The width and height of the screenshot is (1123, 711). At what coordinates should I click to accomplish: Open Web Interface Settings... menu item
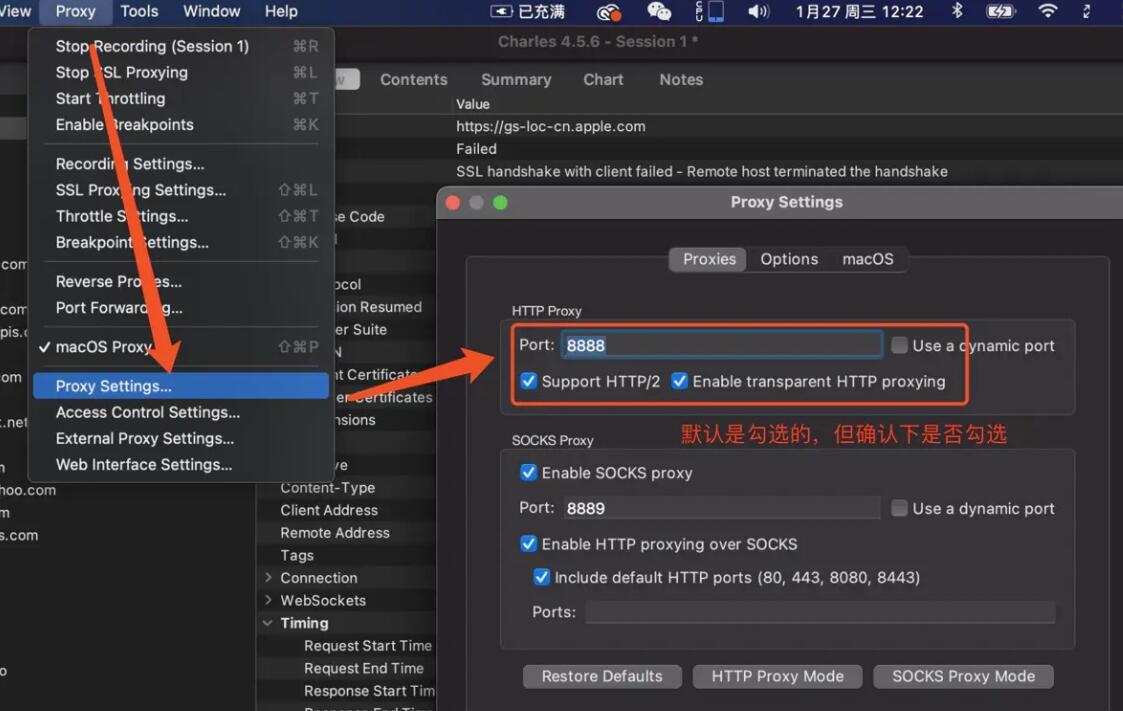pyautogui.click(x=180, y=465)
